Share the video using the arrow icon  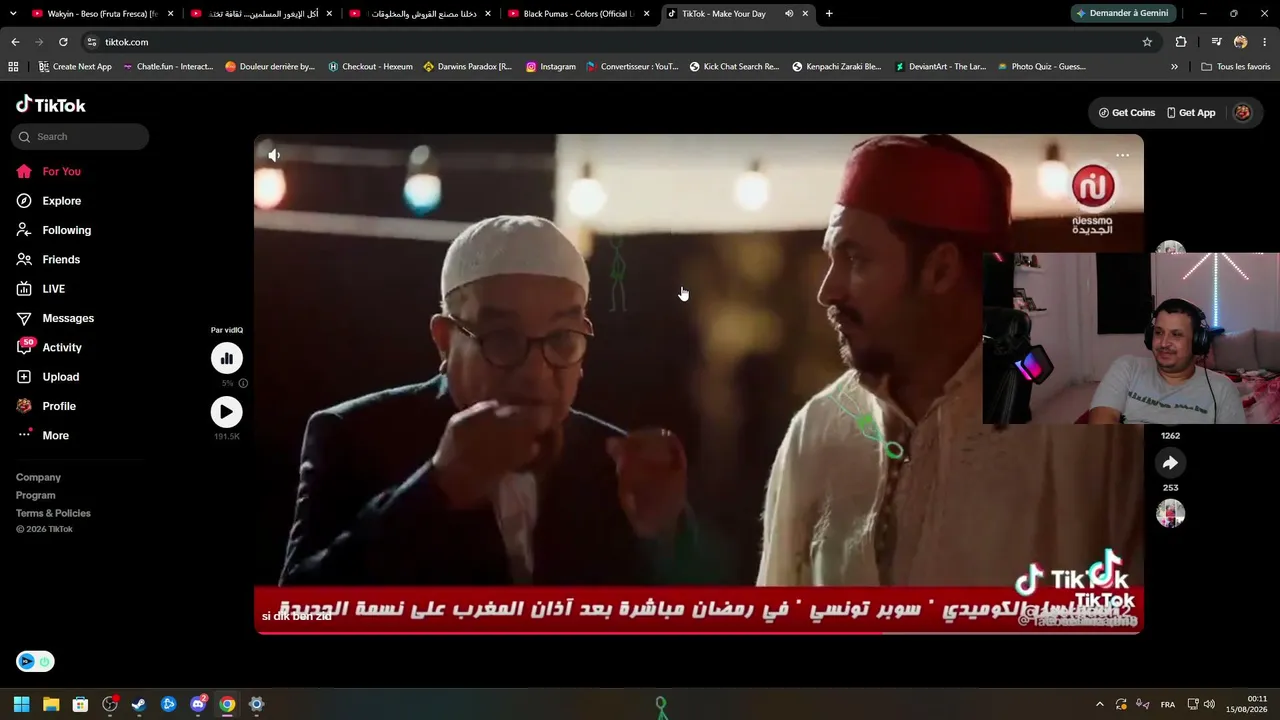(1170, 463)
